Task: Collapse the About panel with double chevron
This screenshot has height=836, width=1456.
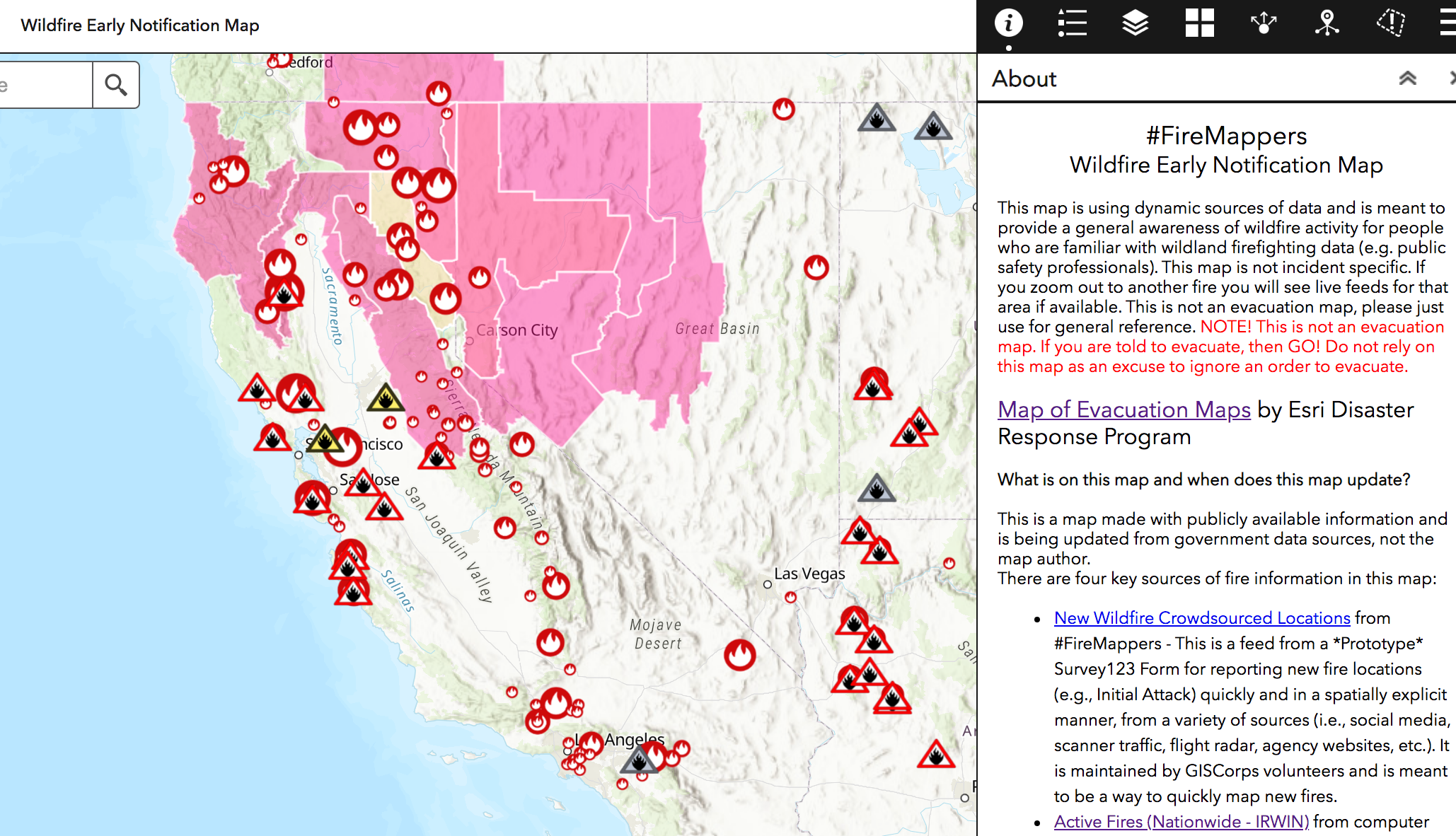Action: (1408, 79)
